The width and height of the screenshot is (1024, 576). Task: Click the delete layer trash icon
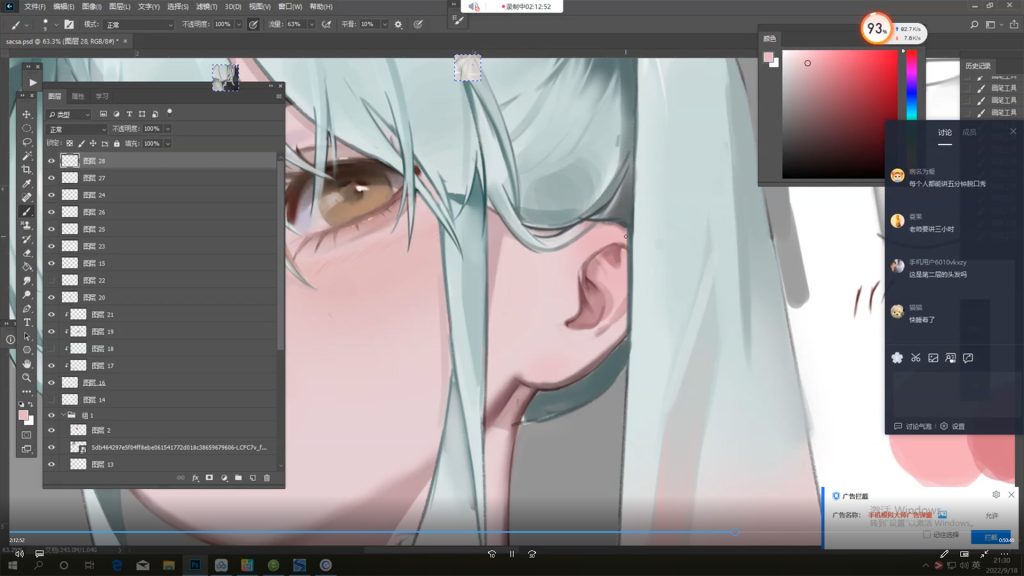click(267, 478)
